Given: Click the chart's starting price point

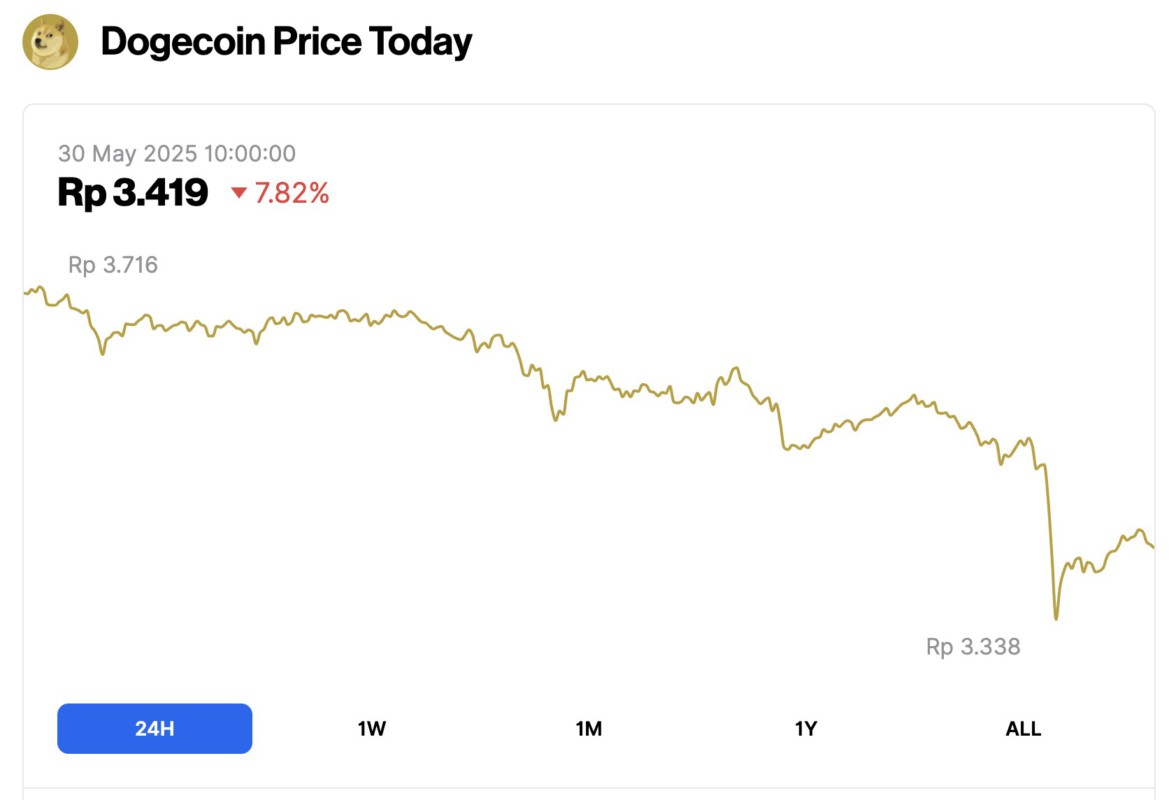Looking at the screenshot, I should 25,293.
